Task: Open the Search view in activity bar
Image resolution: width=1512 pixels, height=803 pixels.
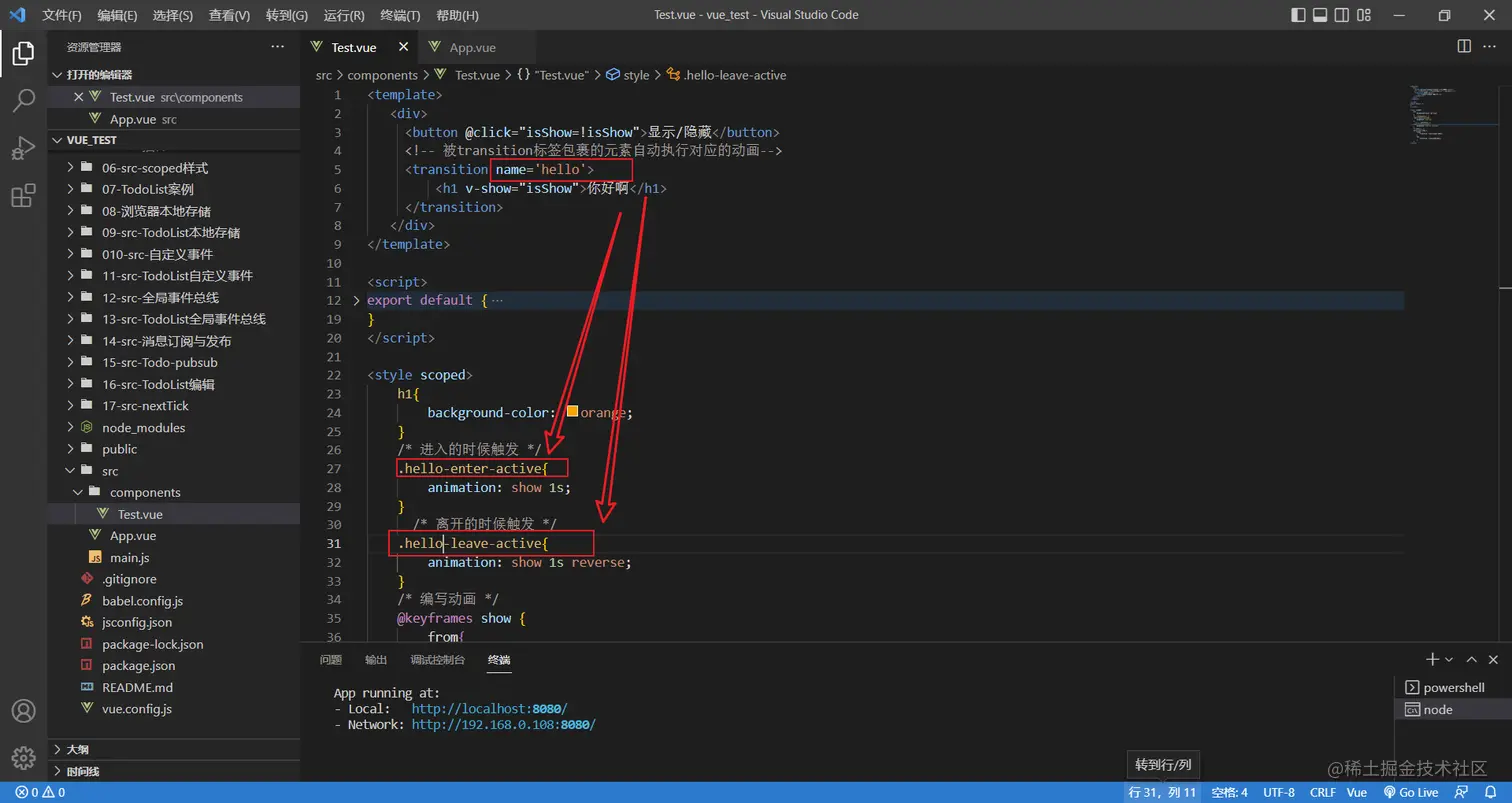Action: point(23,100)
